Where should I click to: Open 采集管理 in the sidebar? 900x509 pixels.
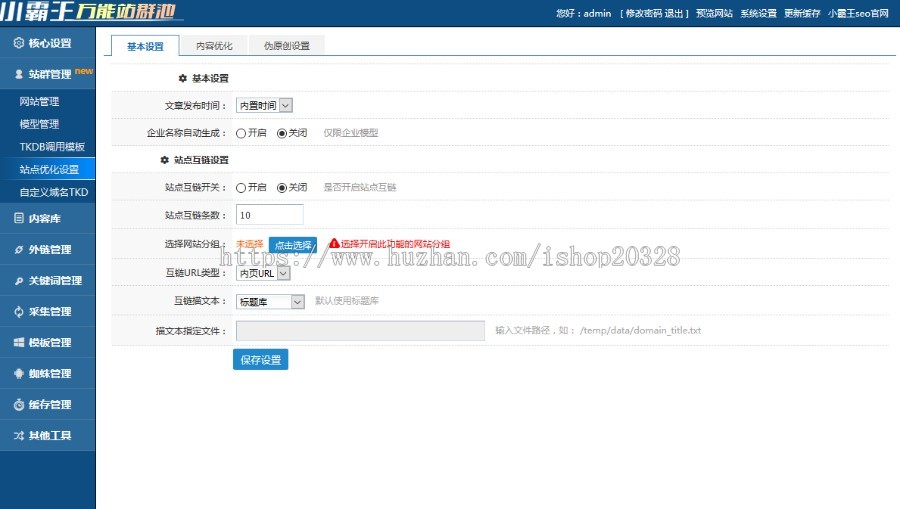[x=48, y=311]
